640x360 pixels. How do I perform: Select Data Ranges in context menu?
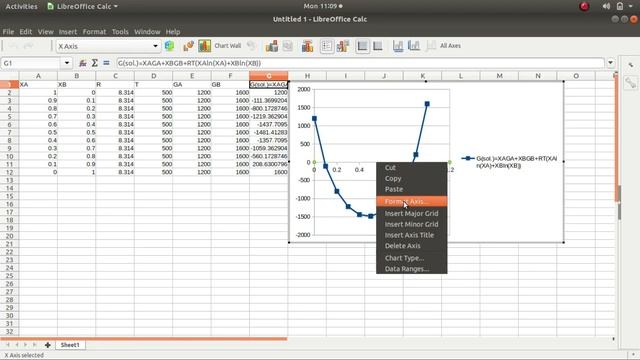[x=411, y=269]
